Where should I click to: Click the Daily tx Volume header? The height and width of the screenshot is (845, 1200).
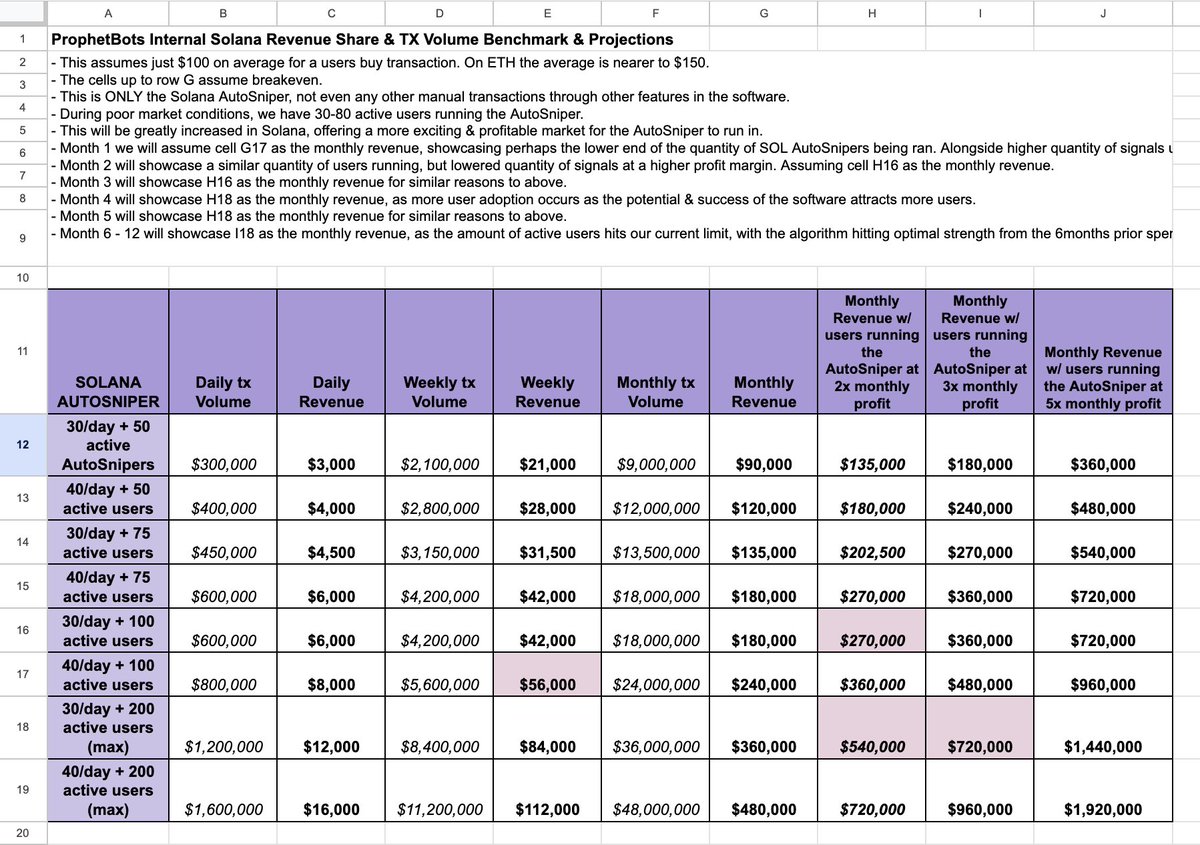coord(222,350)
